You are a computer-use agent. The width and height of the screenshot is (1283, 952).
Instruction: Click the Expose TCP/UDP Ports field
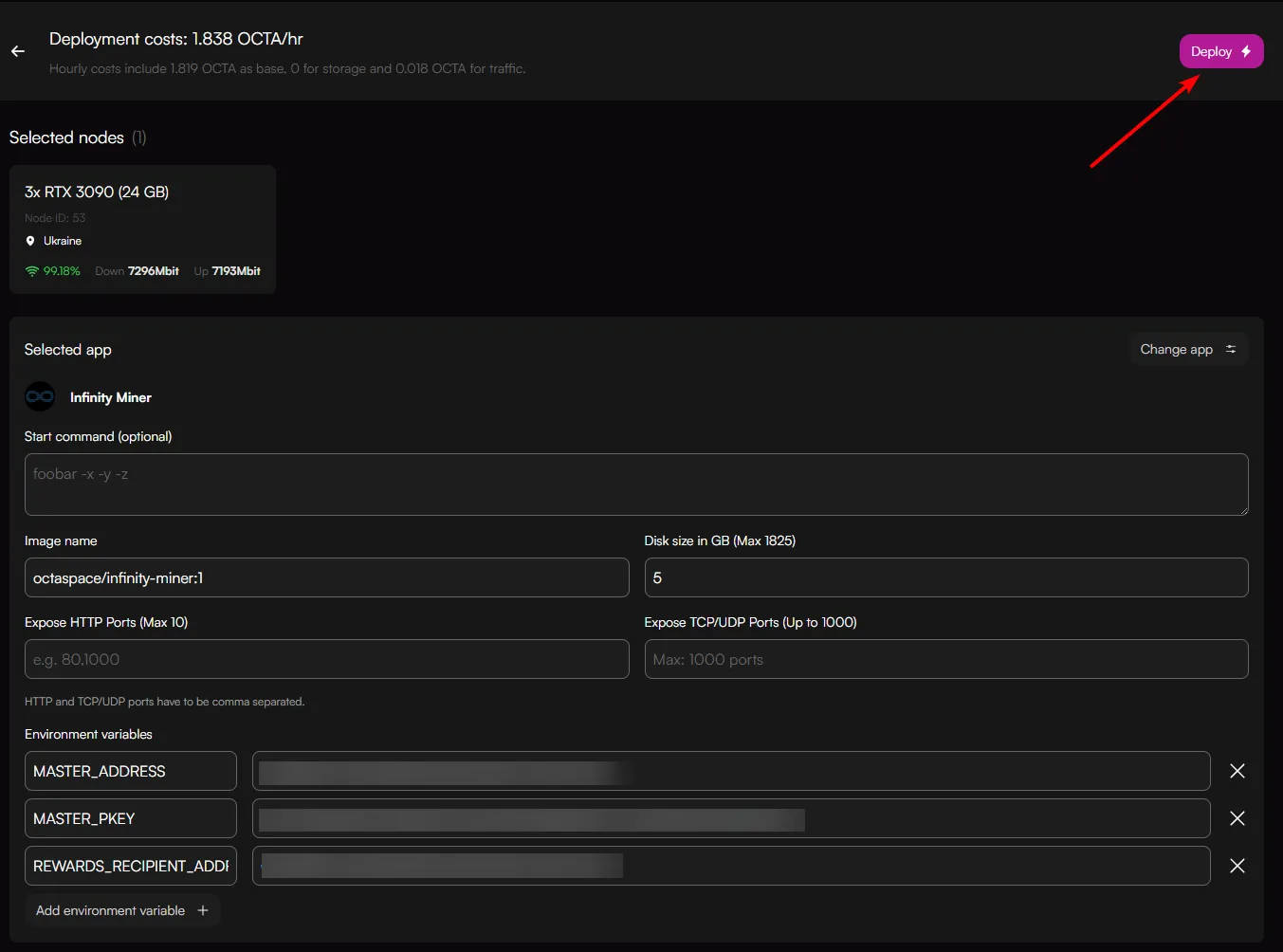pos(946,659)
